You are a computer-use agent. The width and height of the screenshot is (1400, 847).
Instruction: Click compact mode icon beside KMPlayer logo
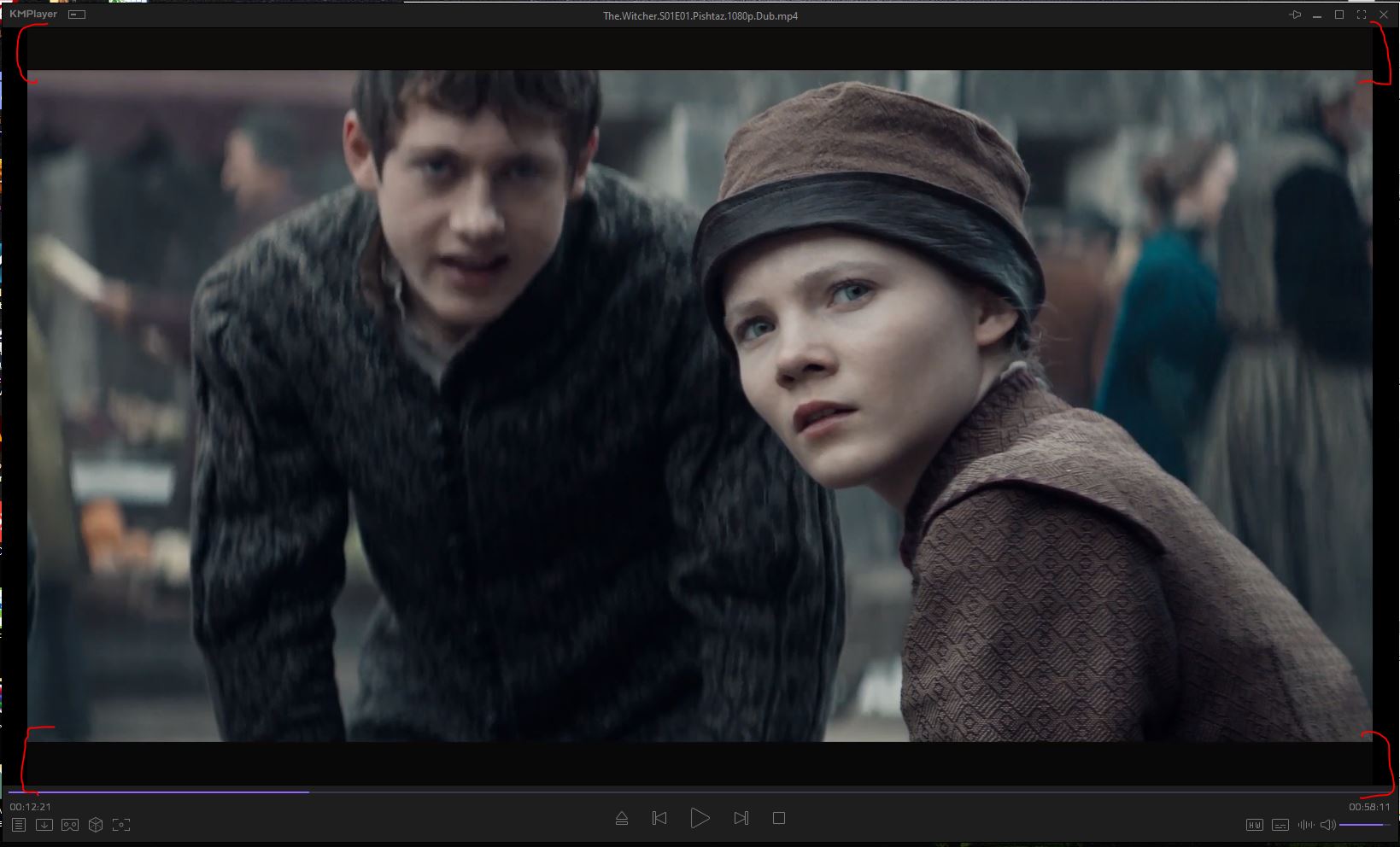[x=77, y=15]
